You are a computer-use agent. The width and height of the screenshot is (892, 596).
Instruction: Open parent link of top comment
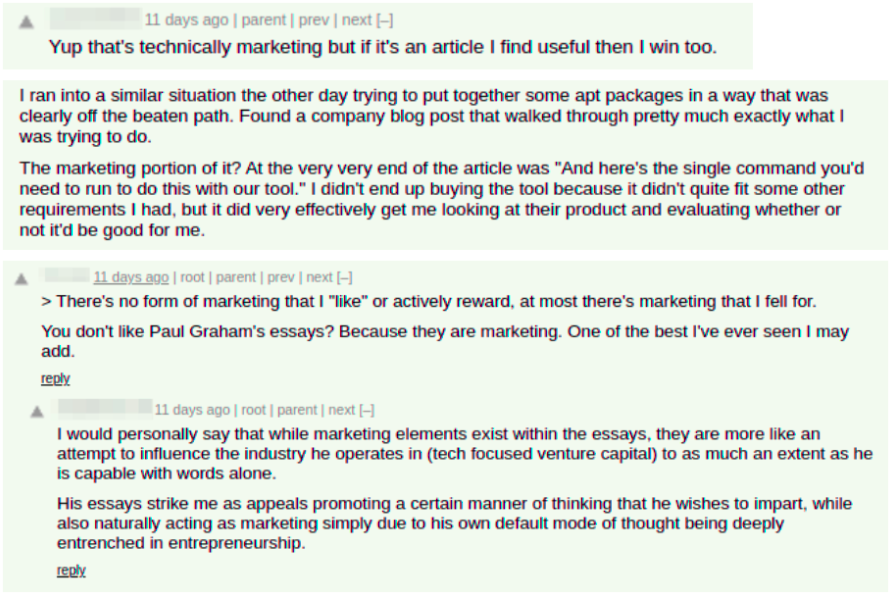pyautogui.click(x=263, y=20)
